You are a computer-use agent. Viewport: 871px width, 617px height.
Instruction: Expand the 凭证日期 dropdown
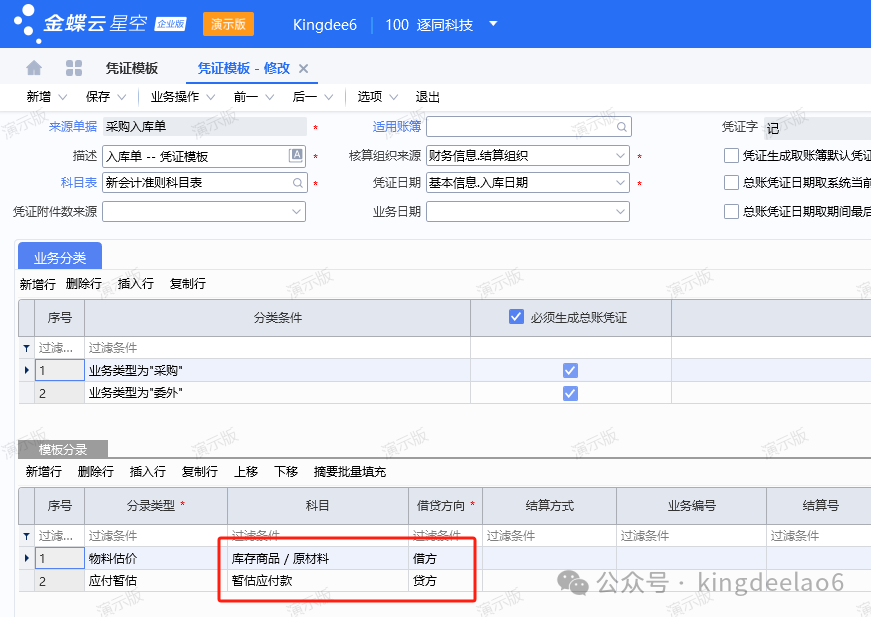point(620,183)
